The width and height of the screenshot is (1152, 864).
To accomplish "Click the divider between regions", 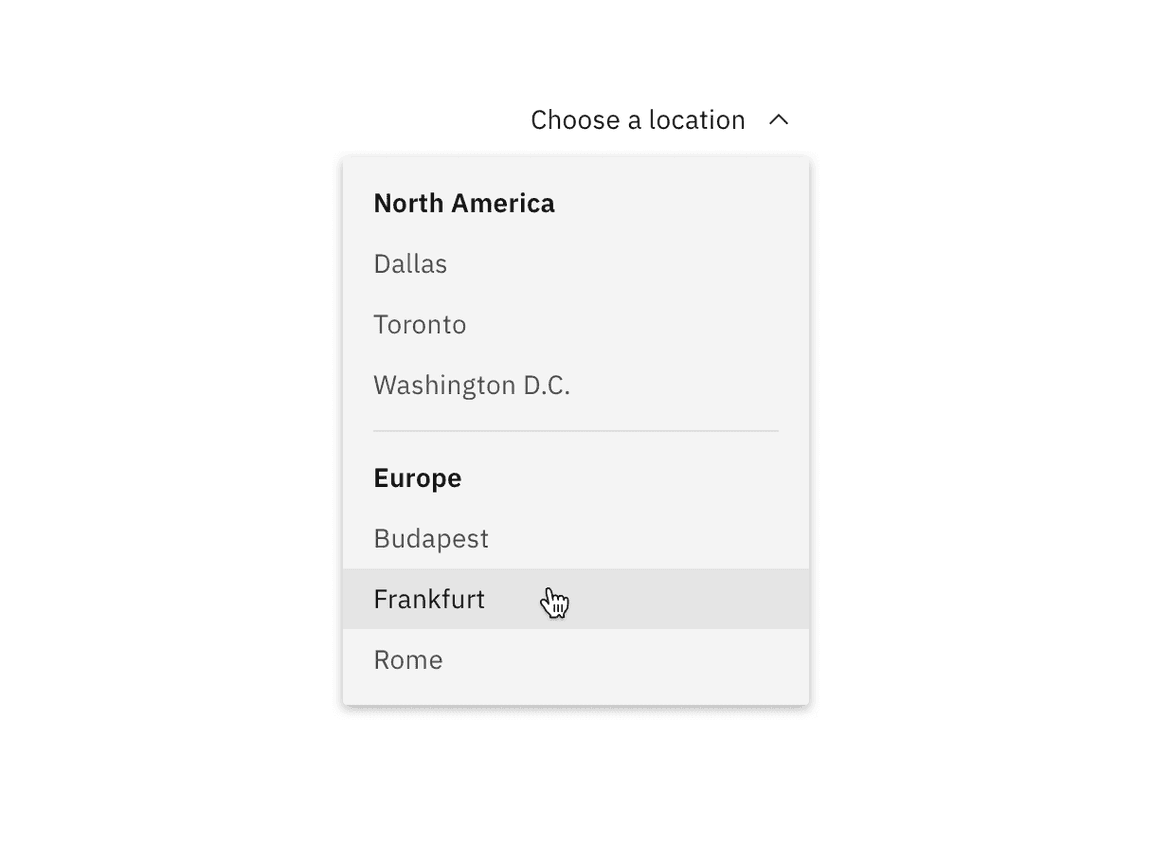I will pos(575,430).
